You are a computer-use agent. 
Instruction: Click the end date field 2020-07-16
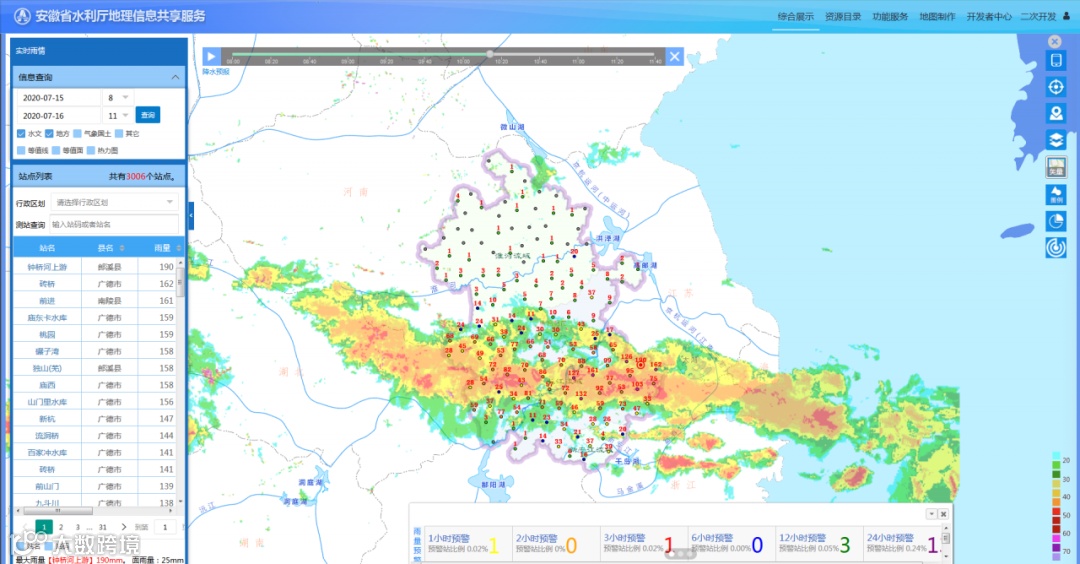58,116
